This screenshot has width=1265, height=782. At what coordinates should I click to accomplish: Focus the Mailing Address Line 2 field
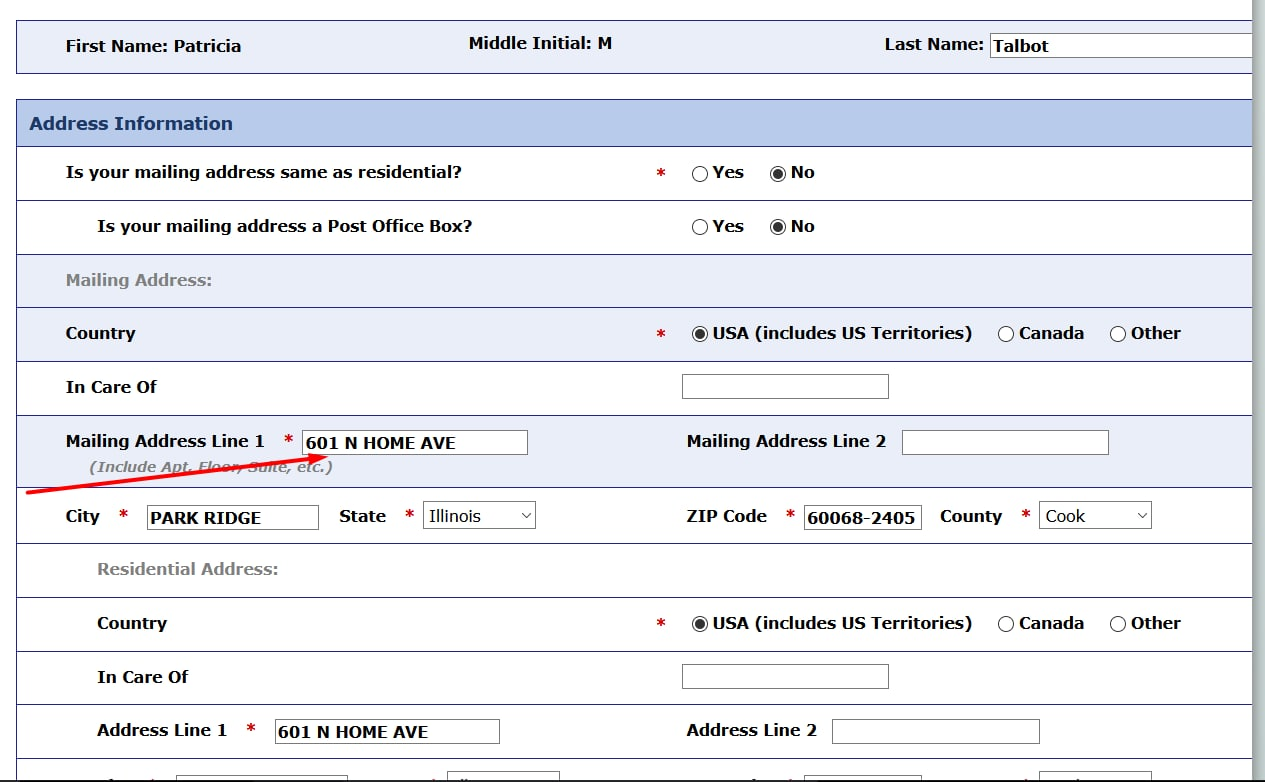pos(1004,443)
